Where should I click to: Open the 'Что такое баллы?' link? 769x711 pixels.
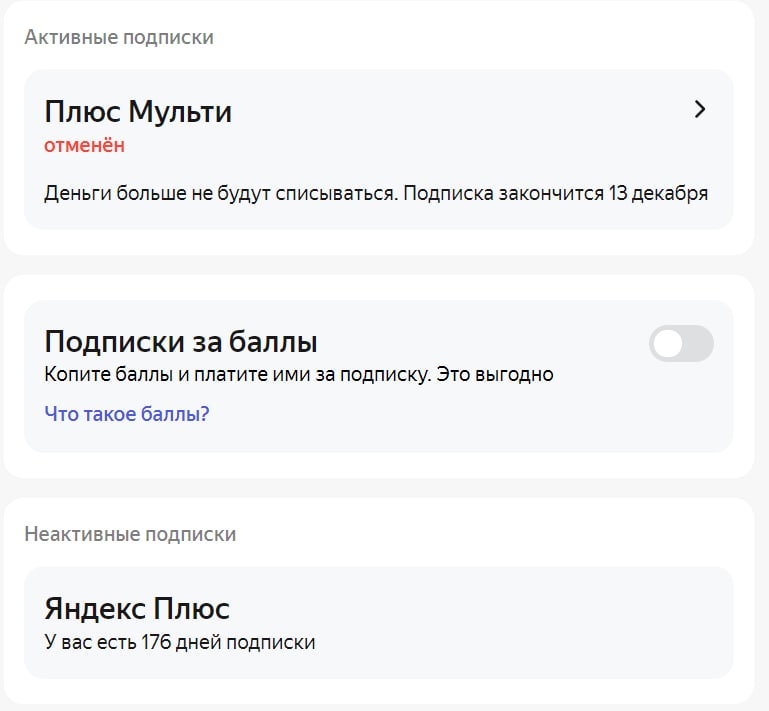[x=127, y=413]
